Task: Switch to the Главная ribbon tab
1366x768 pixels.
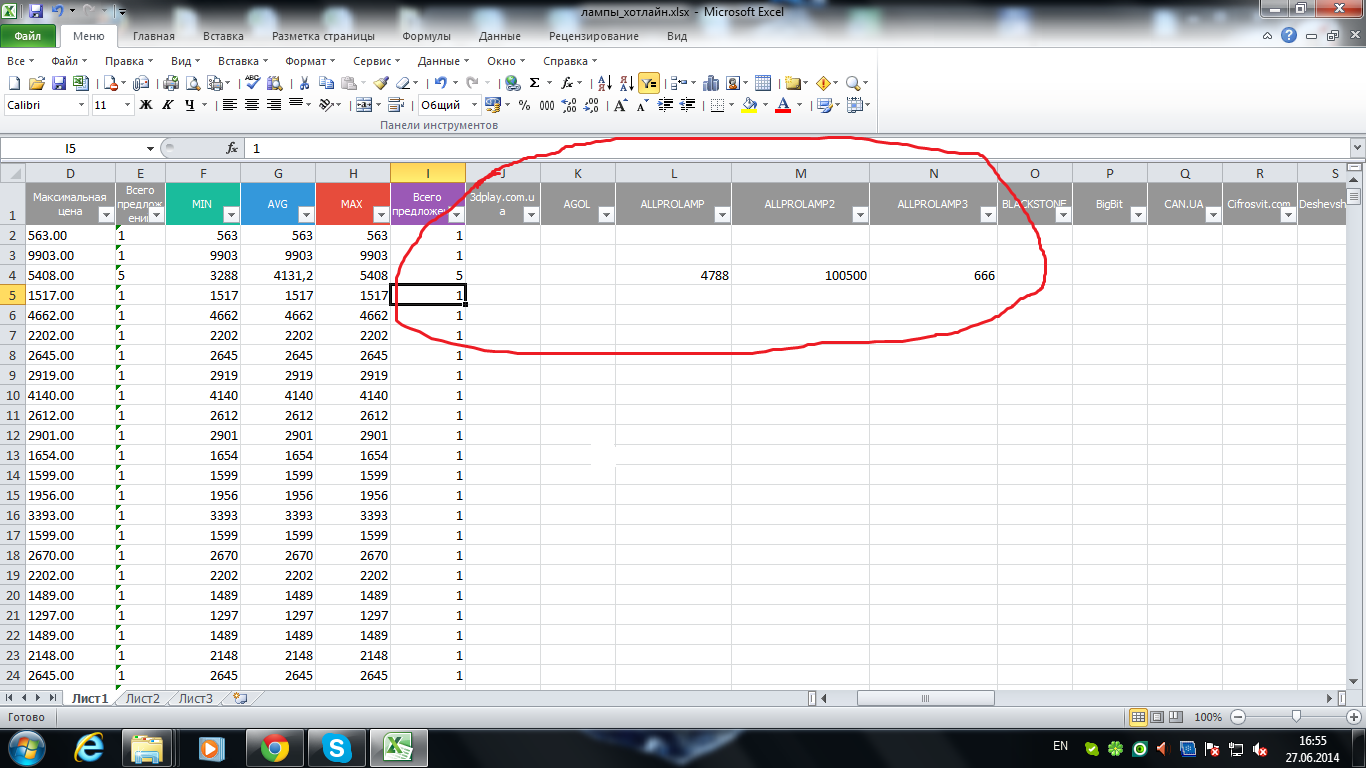Action: pyautogui.click(x=154, y=36)
